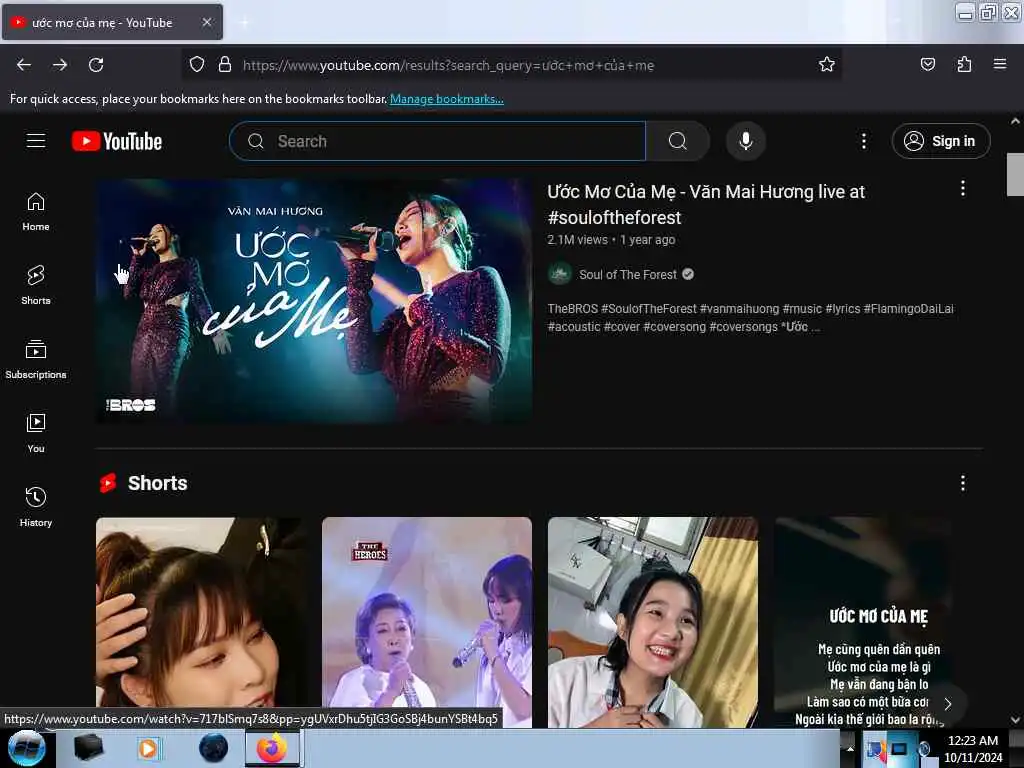This screenshot has height=768, width=1024.
Task: Show next Shorts with the right chevron
Action: 948,703
